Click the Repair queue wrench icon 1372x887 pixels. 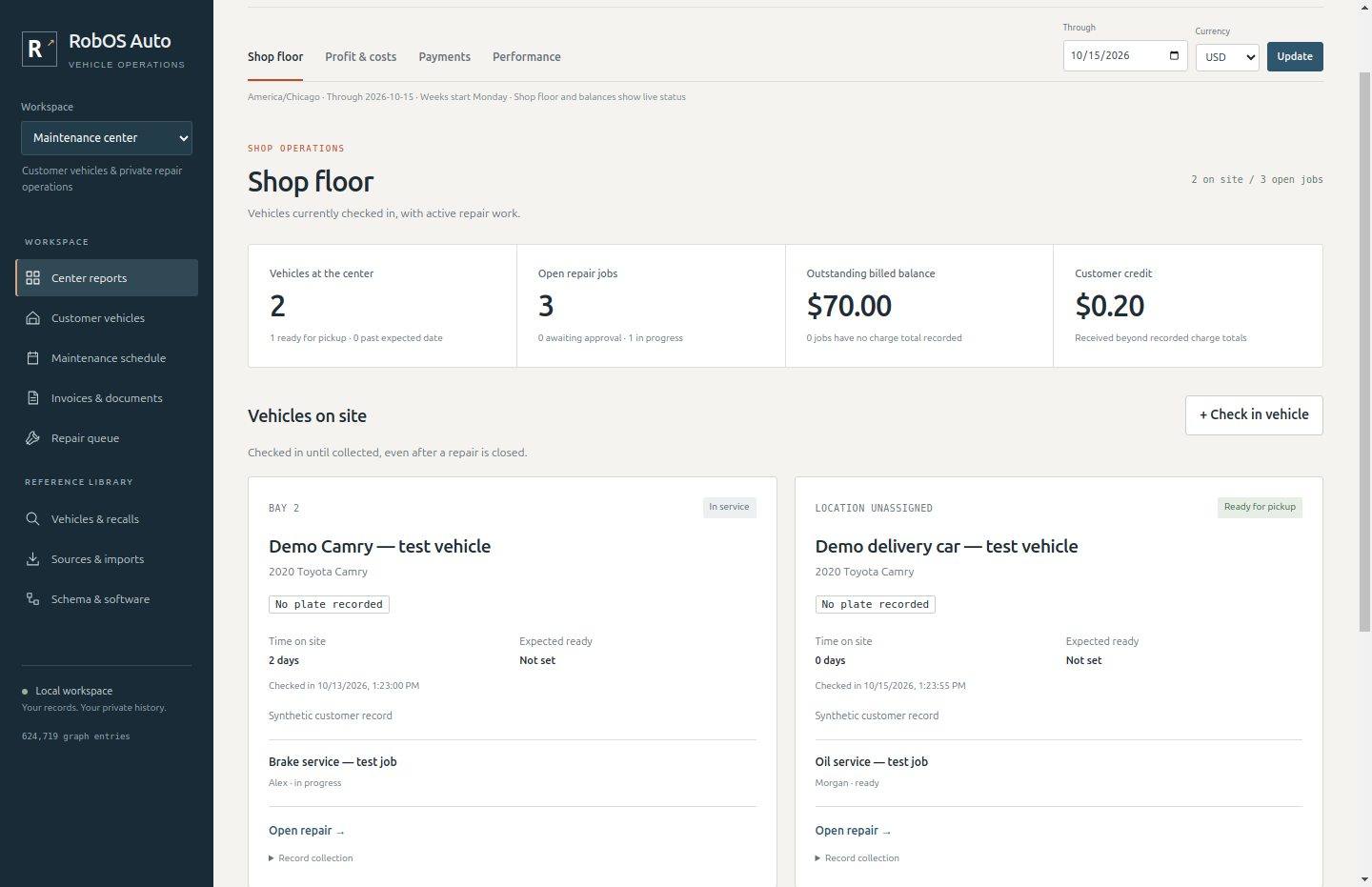point(32,438)
